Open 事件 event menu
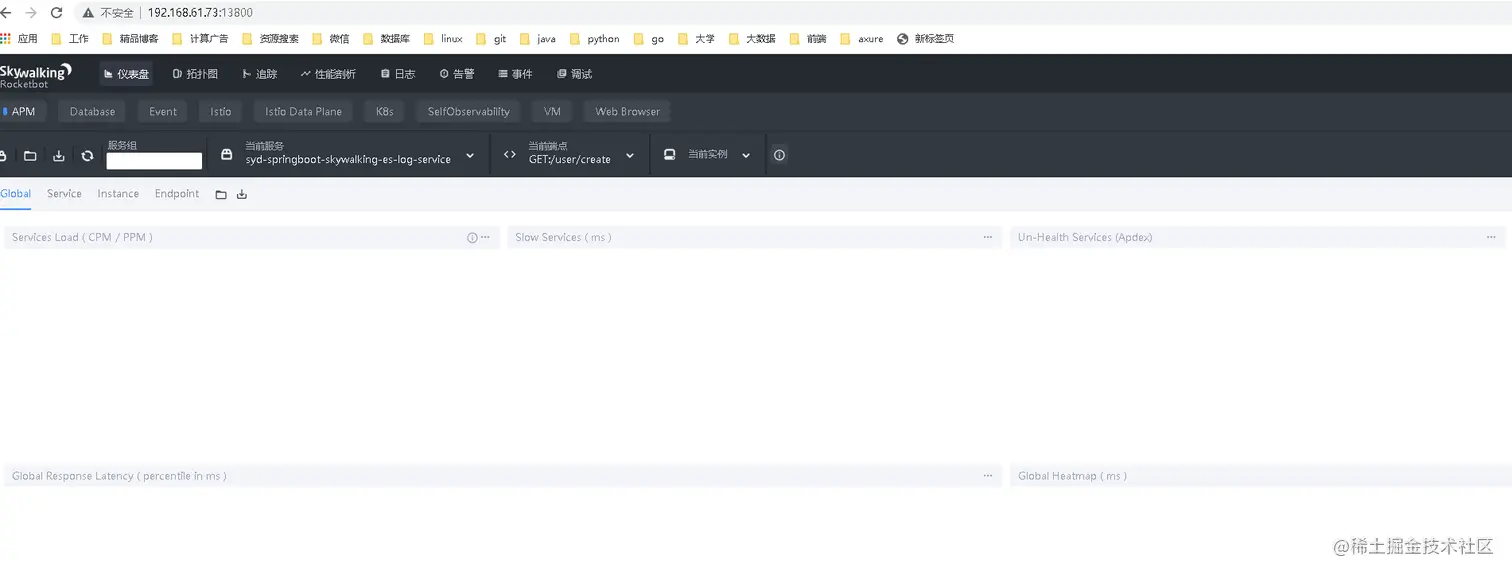This screenshot has width=1512, height=575. (516, 74)
